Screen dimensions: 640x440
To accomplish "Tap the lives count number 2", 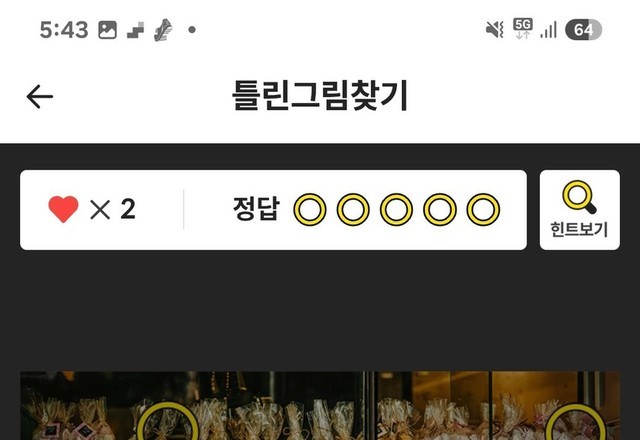I will tap(128, 209).
